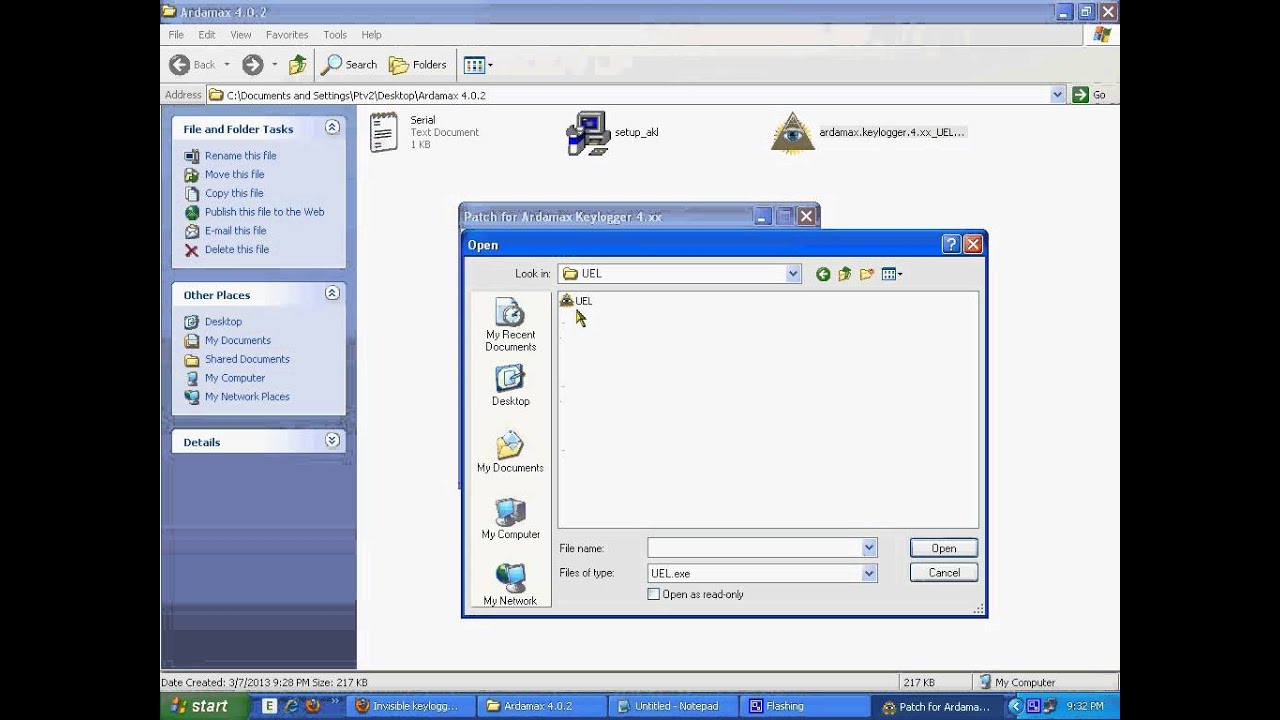Open the Tools menu in Explorer
1280x720 pixels.
tap(335, 34)
